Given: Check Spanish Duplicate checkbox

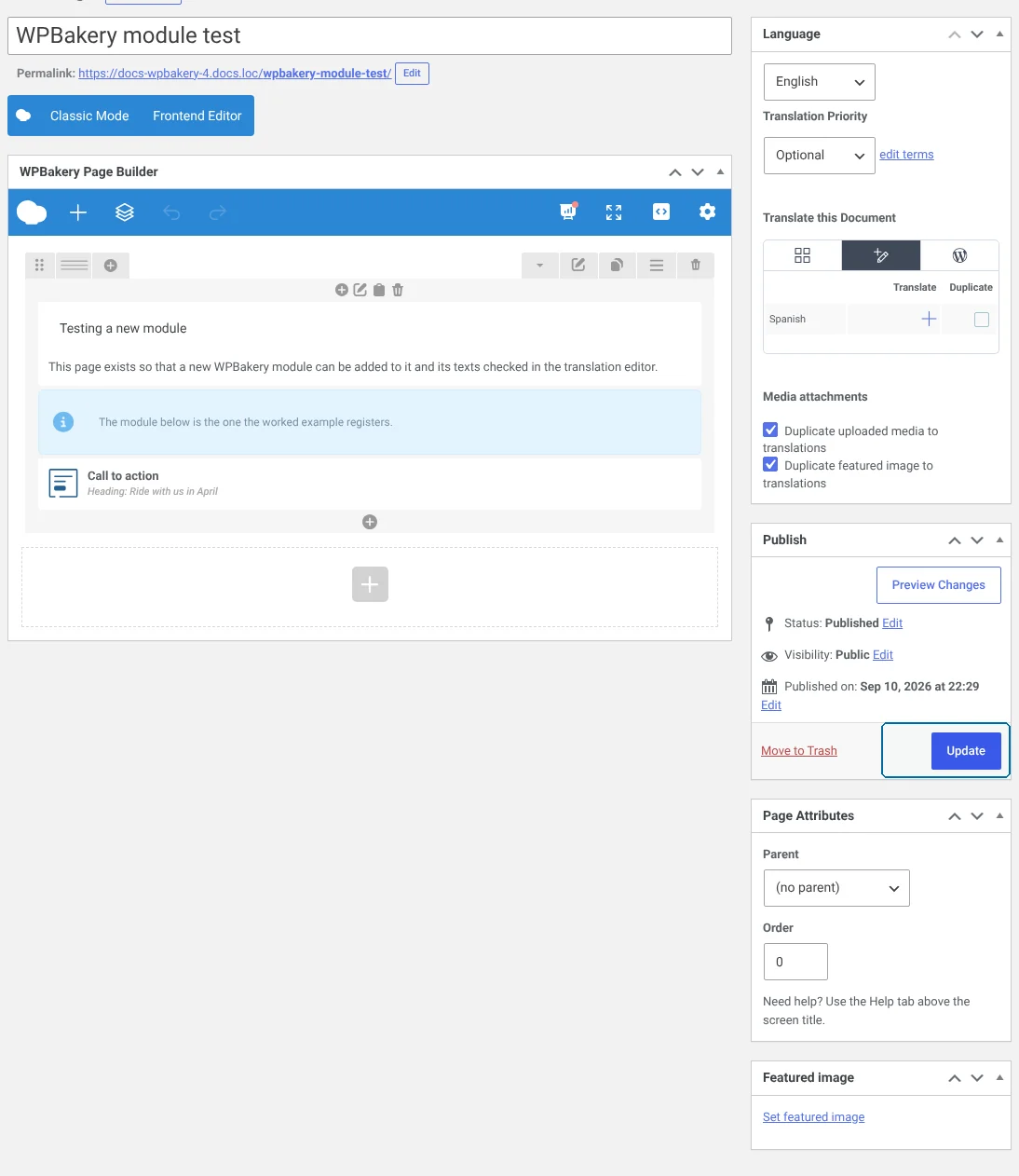Looking at the screenshot, I should point(982,320).
